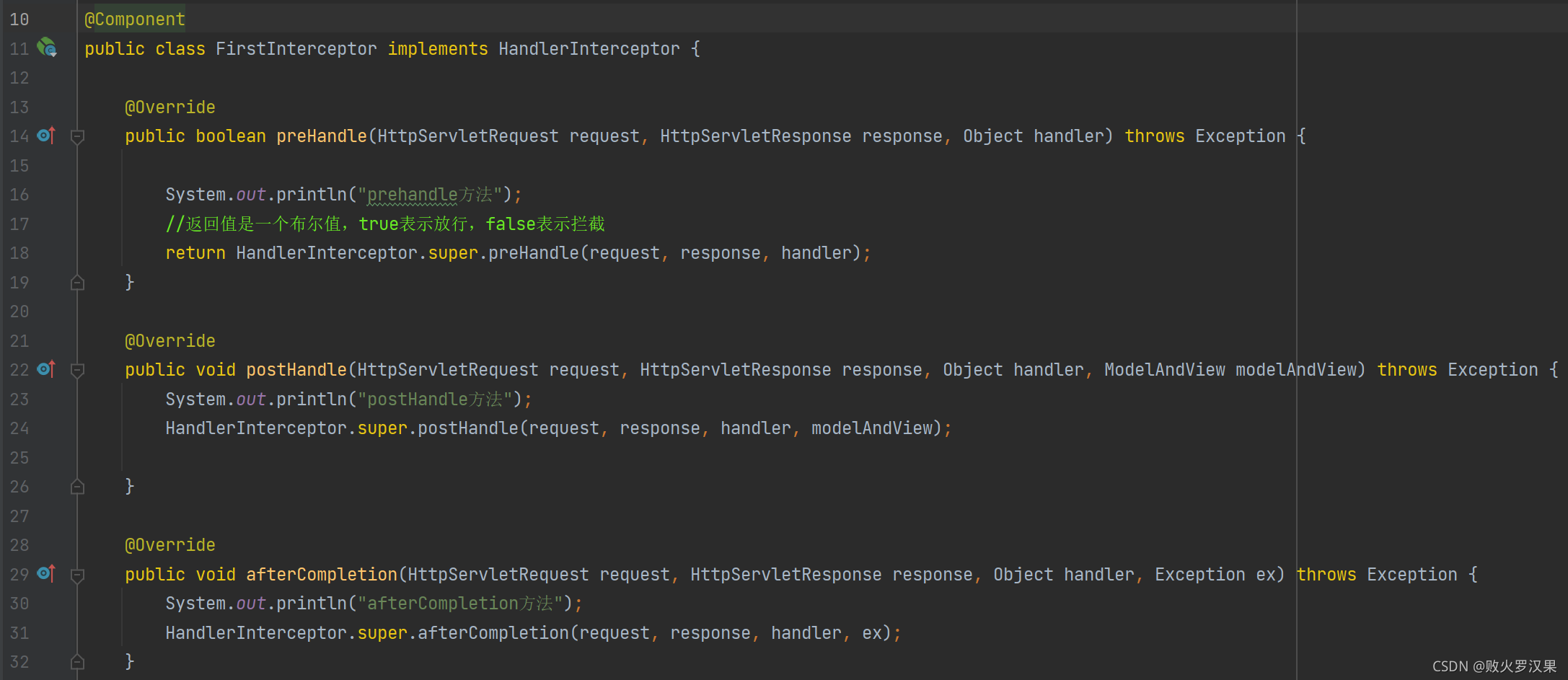Click the fold end marker on line 32

[x=78, y=661]
